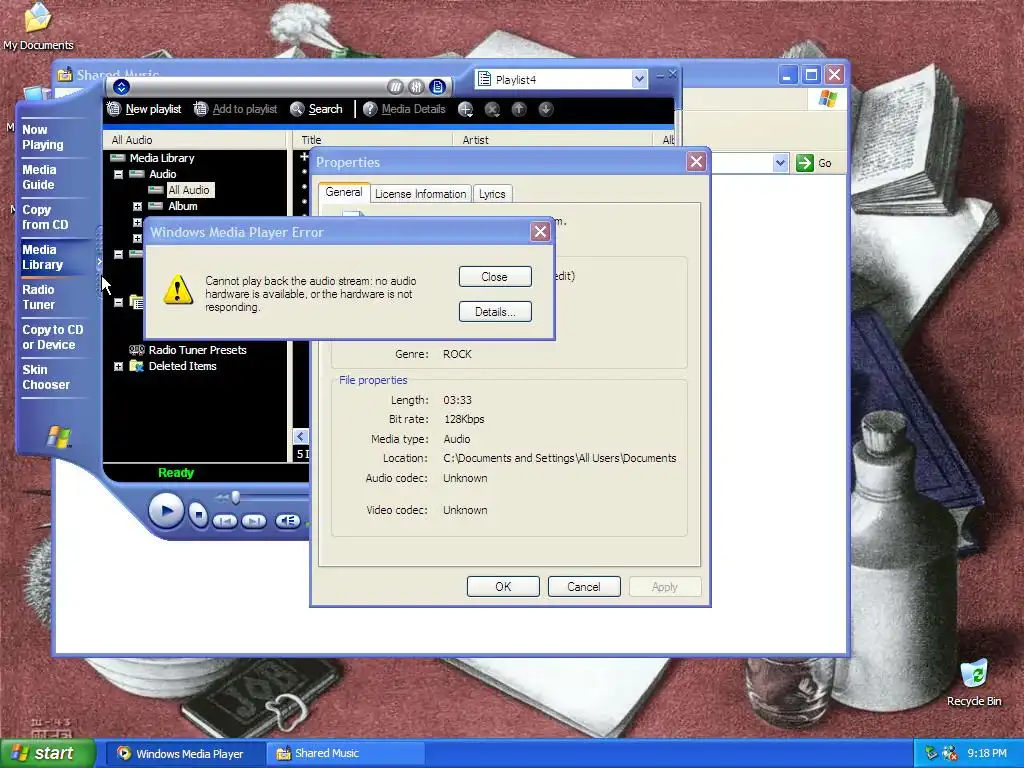
Task: Open the Recycle Bin desktop icon
Action: 974,683
